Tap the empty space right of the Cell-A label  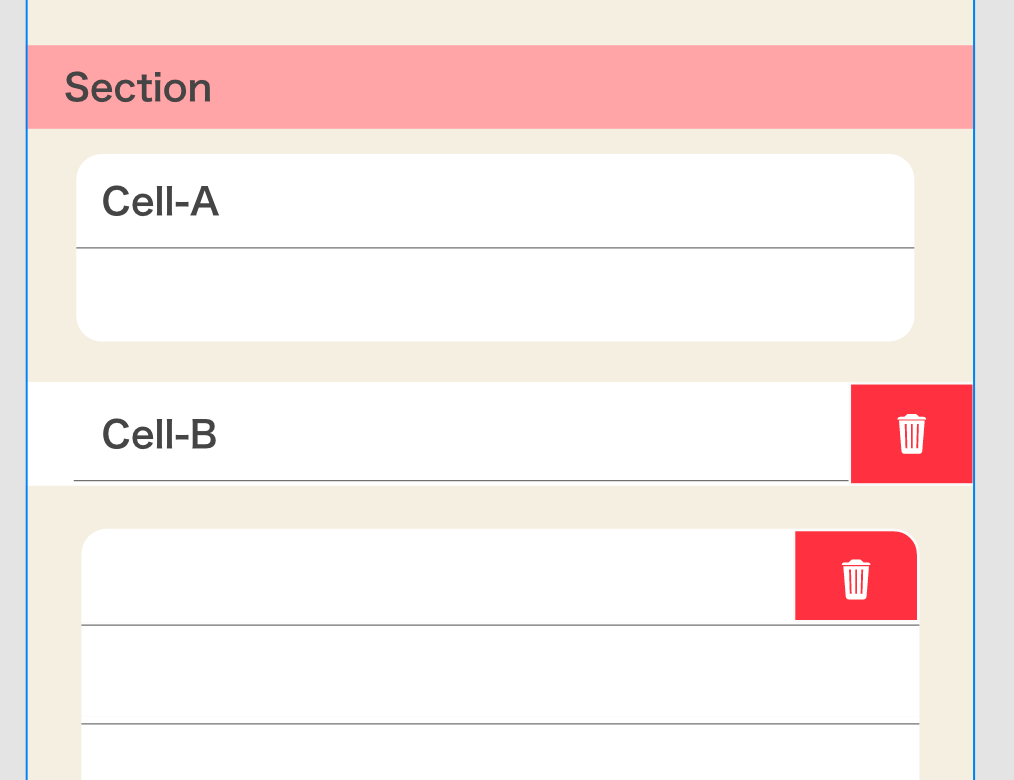pyautogui.click(x=560, y=202)
